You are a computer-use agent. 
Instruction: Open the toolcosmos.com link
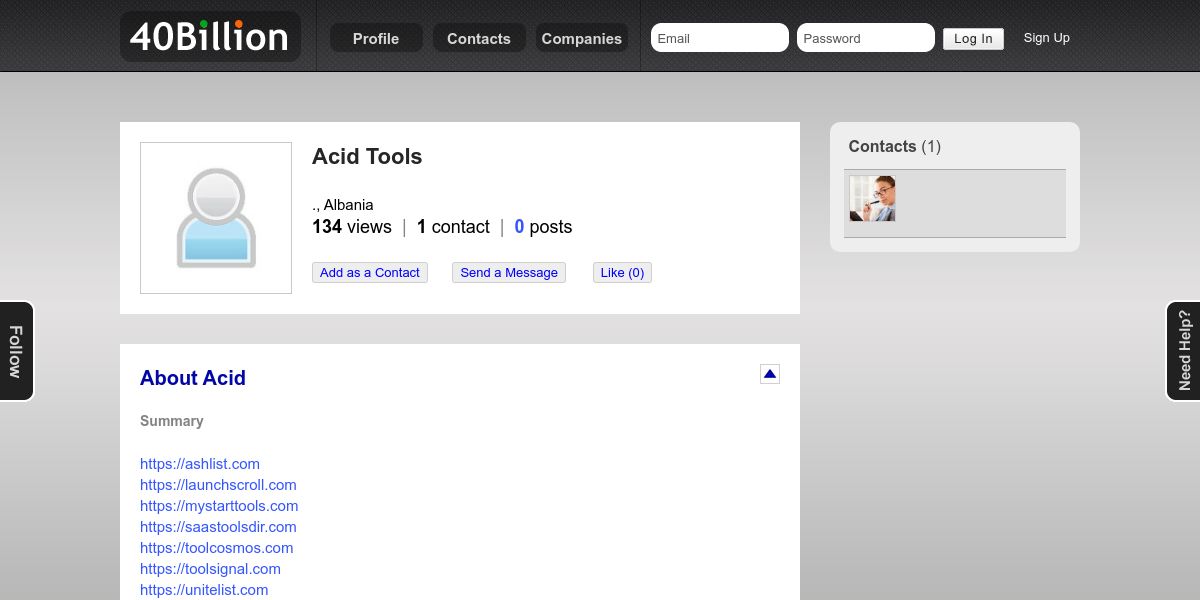pos(217,548)
